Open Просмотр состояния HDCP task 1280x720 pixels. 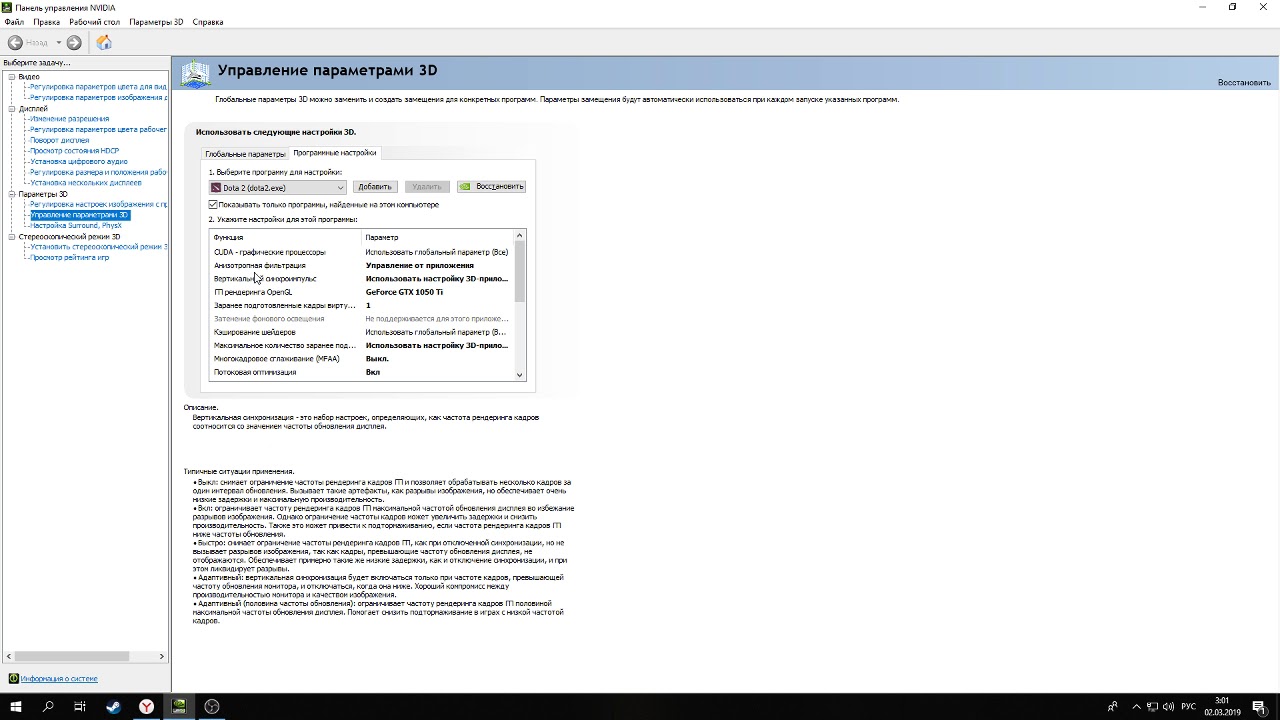pos(74,151)
